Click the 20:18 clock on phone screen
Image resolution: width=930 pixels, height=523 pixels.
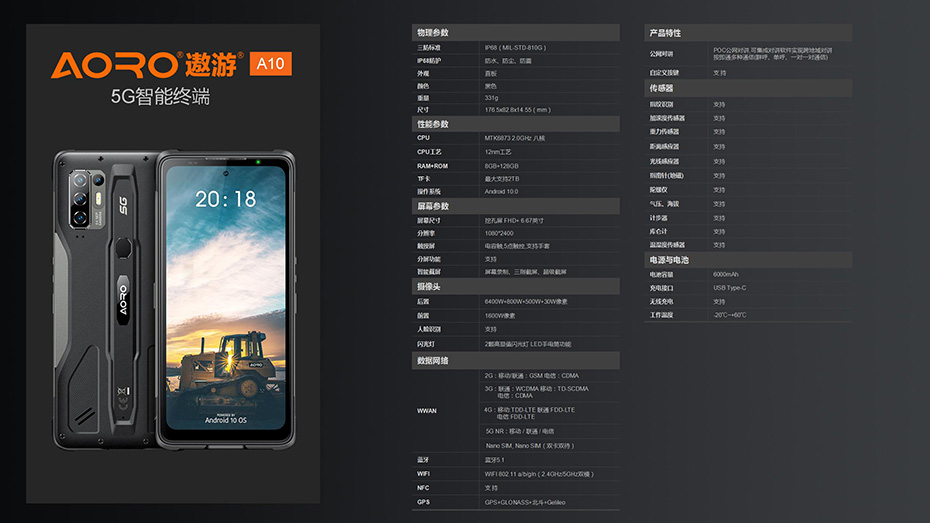[x=225, y=199]
